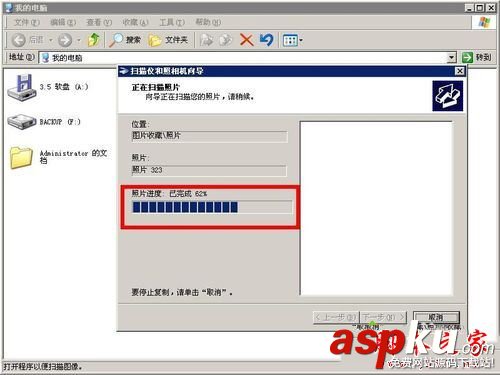The width and height of the screenshot is (500, 375).
Task: Click the photo progress bar at 62%
Action: (x=212, y=207)
